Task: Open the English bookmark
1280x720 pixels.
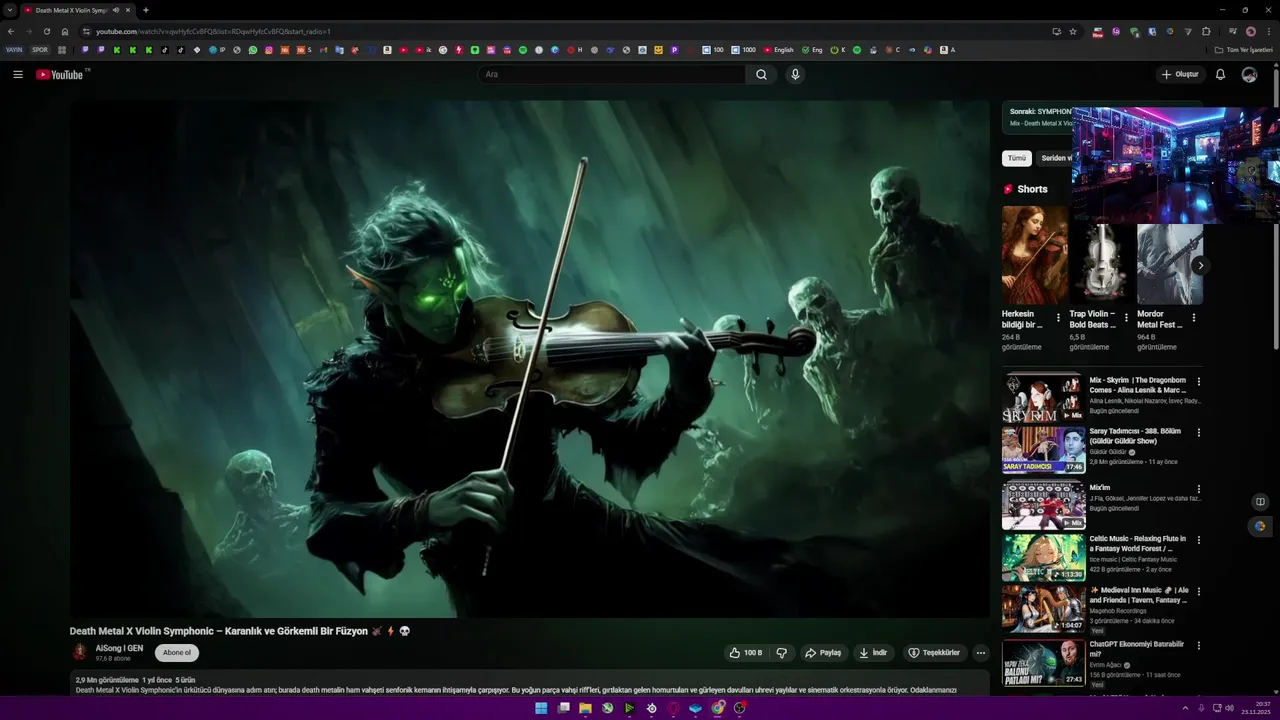Action: 778,49
